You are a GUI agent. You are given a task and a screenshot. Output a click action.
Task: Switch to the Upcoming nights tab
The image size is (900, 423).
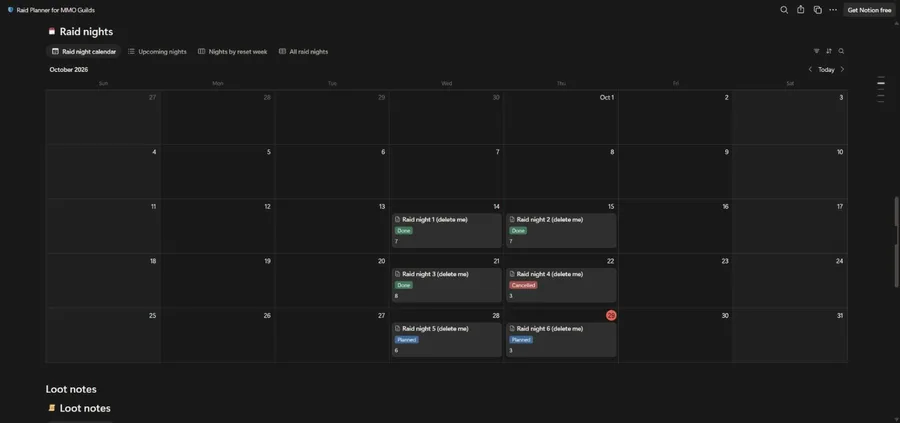157,52
